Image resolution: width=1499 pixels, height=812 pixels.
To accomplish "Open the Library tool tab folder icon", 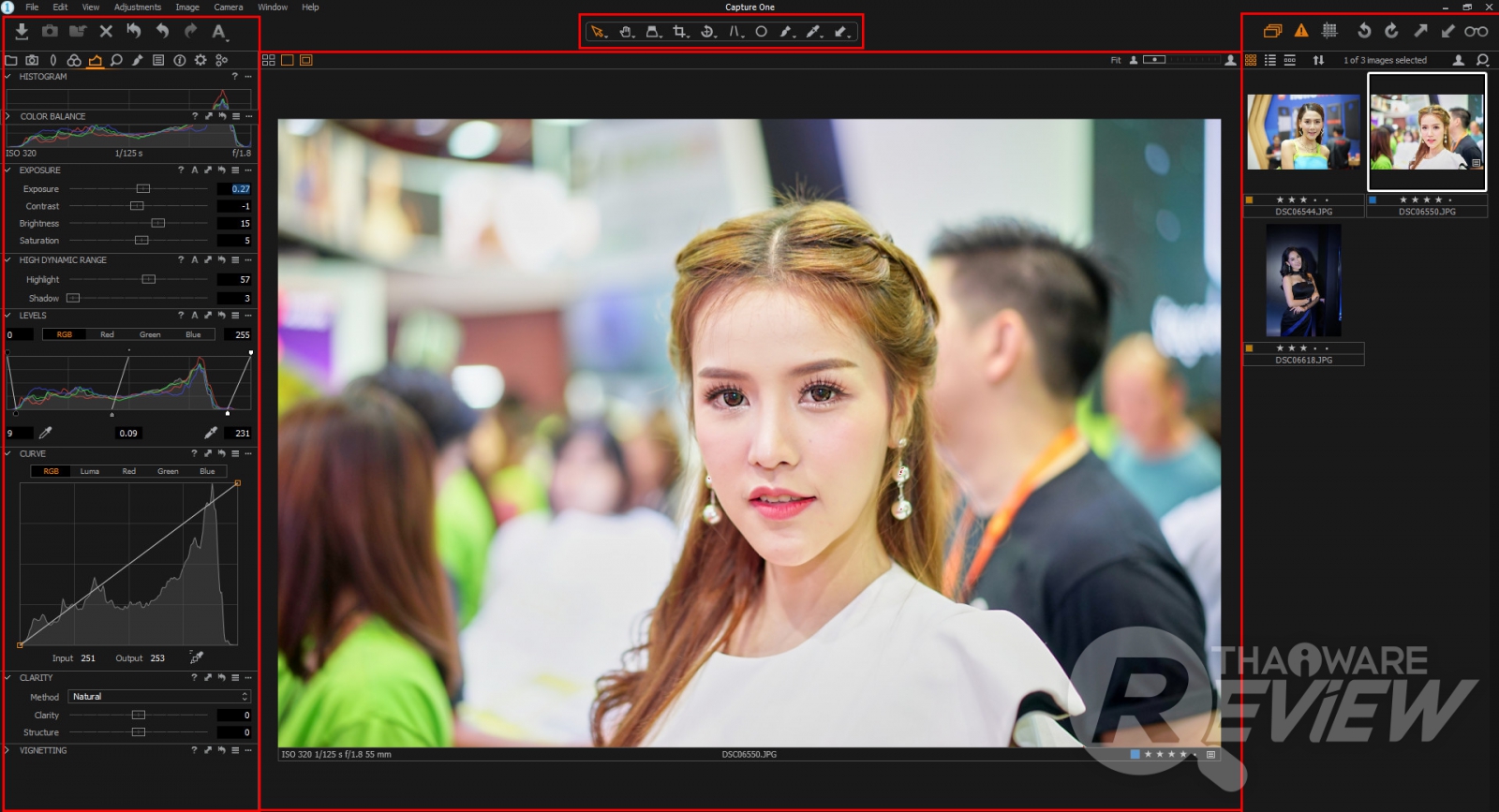I will [x=11, y=60].
